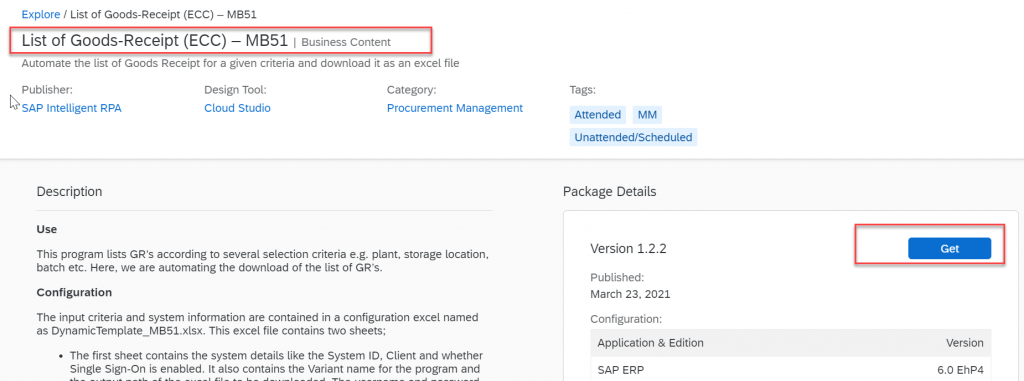The height and width of the screenshot is (381, 1024).
Task: Click the Application & Edition column header
Action: coord(650,343)
